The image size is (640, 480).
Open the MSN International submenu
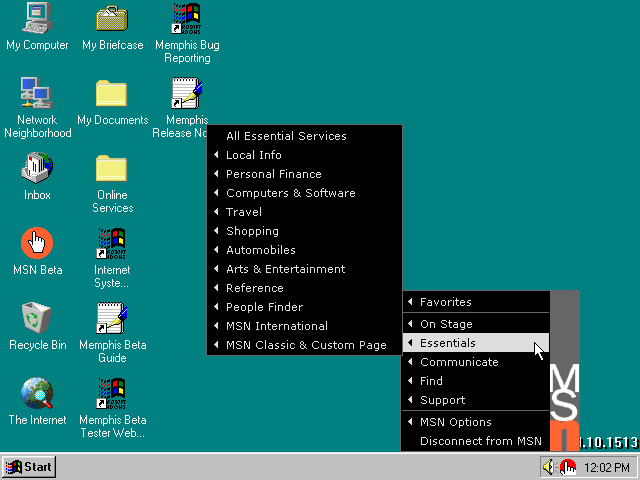(x=304, y=326)
